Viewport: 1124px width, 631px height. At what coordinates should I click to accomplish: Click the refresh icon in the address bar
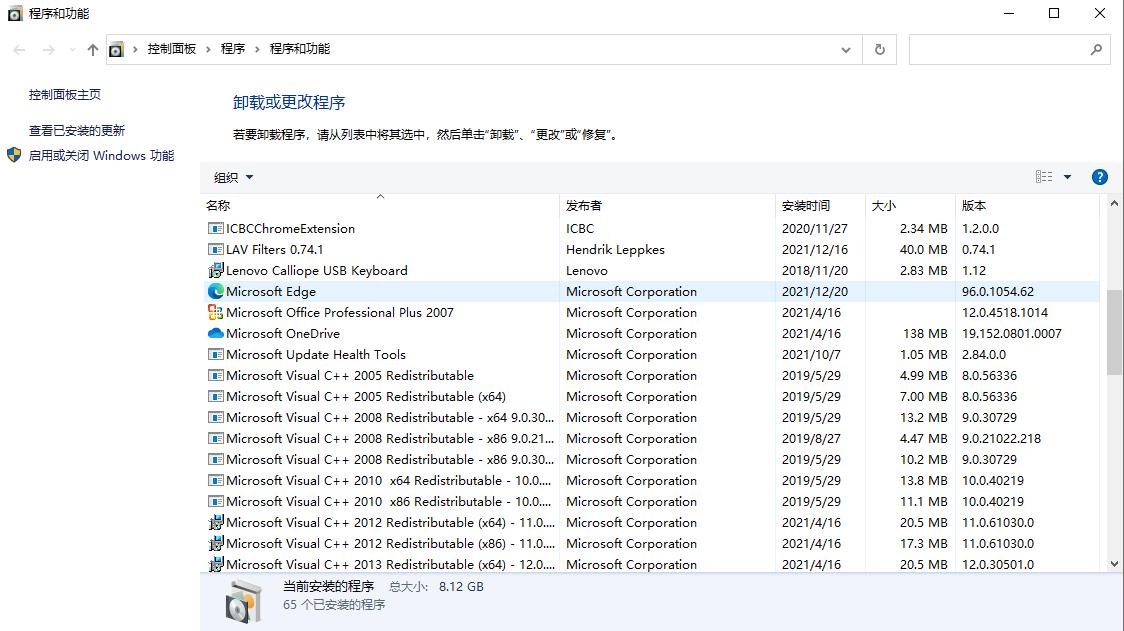click(x=879, y=49)
